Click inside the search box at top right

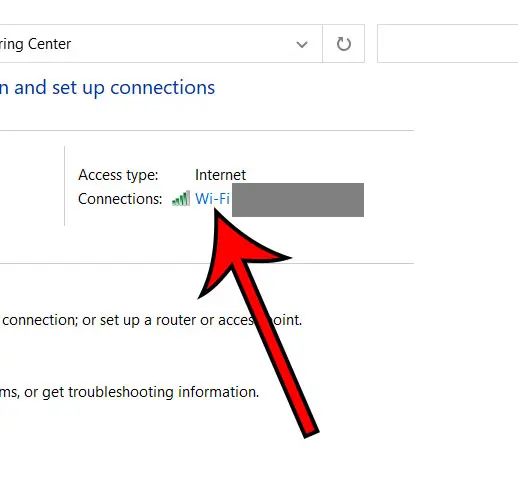[447, 43]
